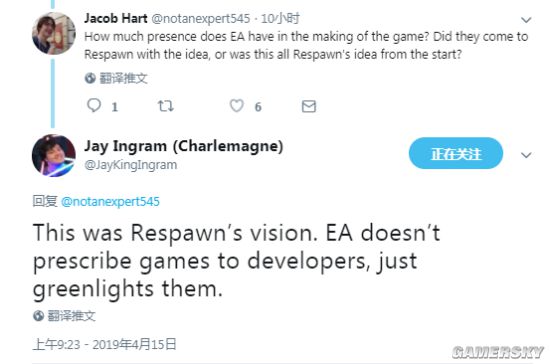Open Jacob Hart's profile picture
The width and height of the screenshot is (550, 364).
pos(54,34)
